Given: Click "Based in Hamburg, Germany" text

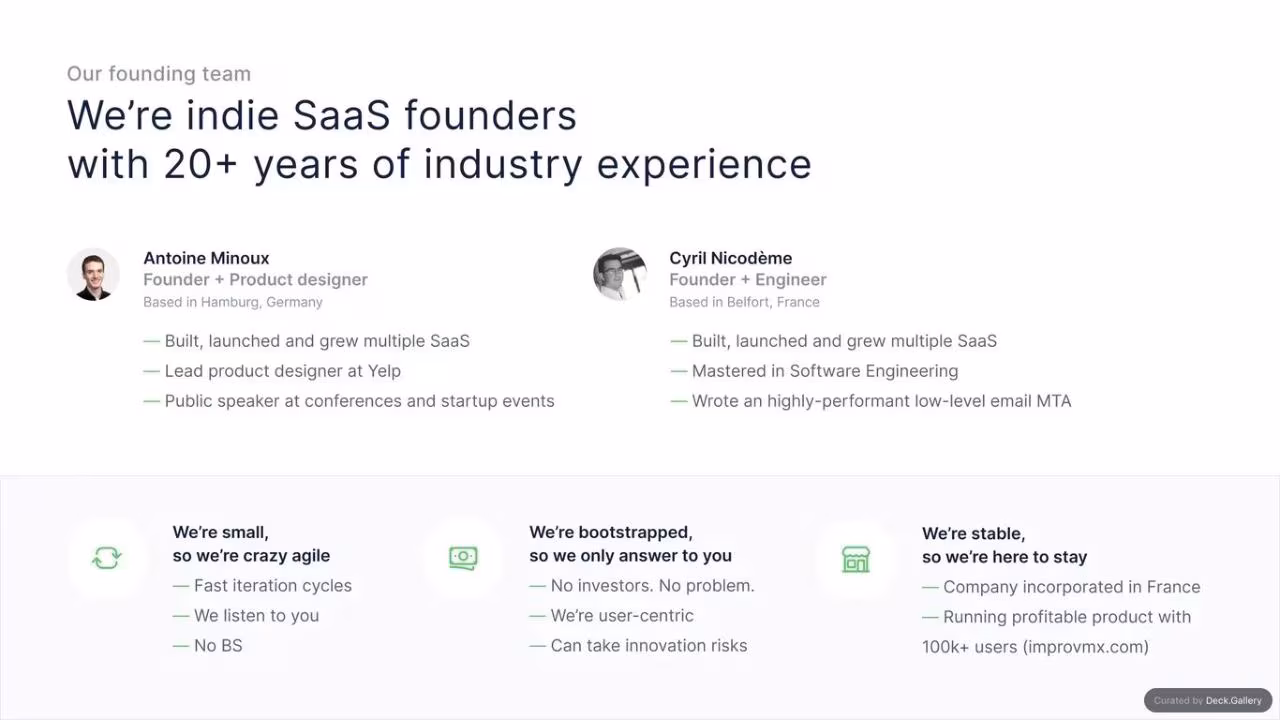Looking at the screenshot, I should tap(233, 302).
